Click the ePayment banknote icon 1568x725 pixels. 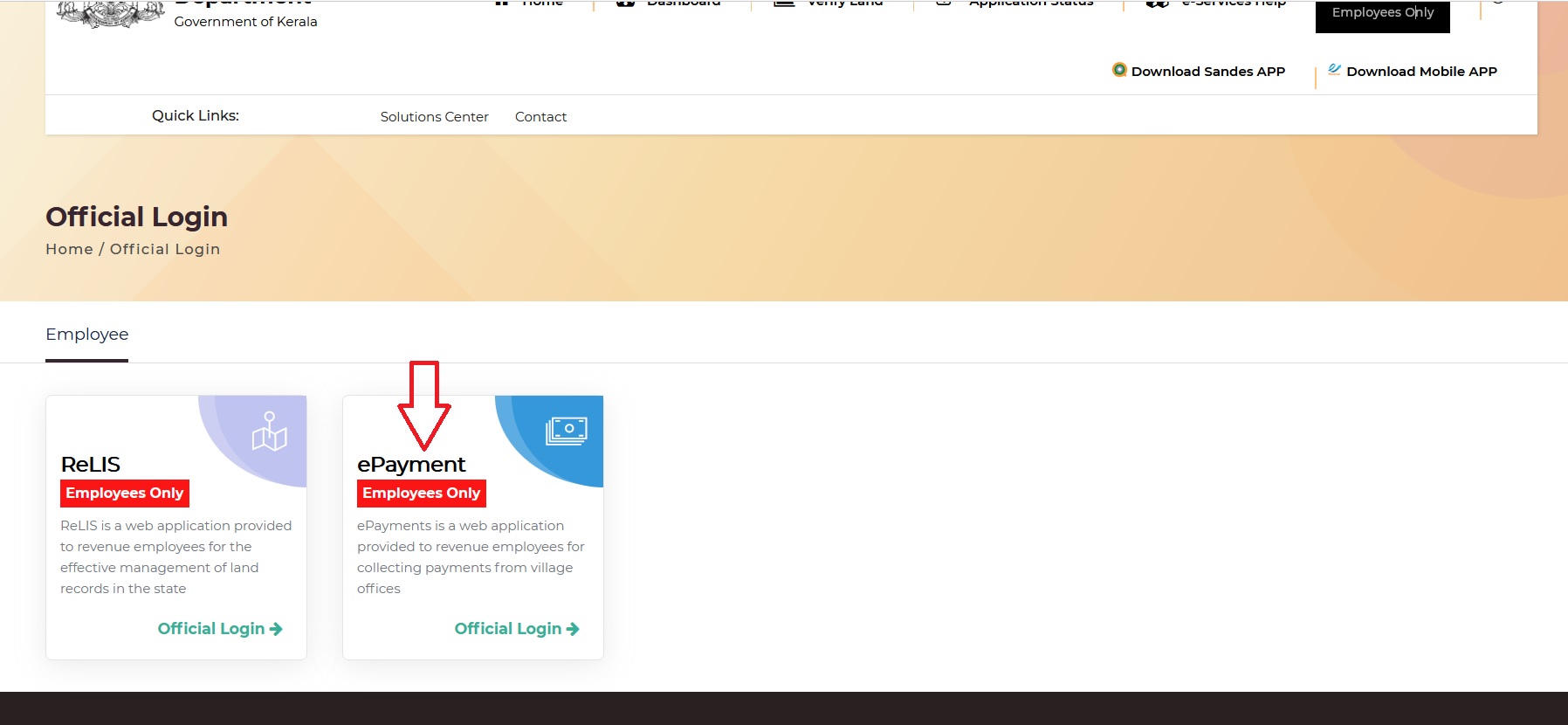(x=567, y=431)
